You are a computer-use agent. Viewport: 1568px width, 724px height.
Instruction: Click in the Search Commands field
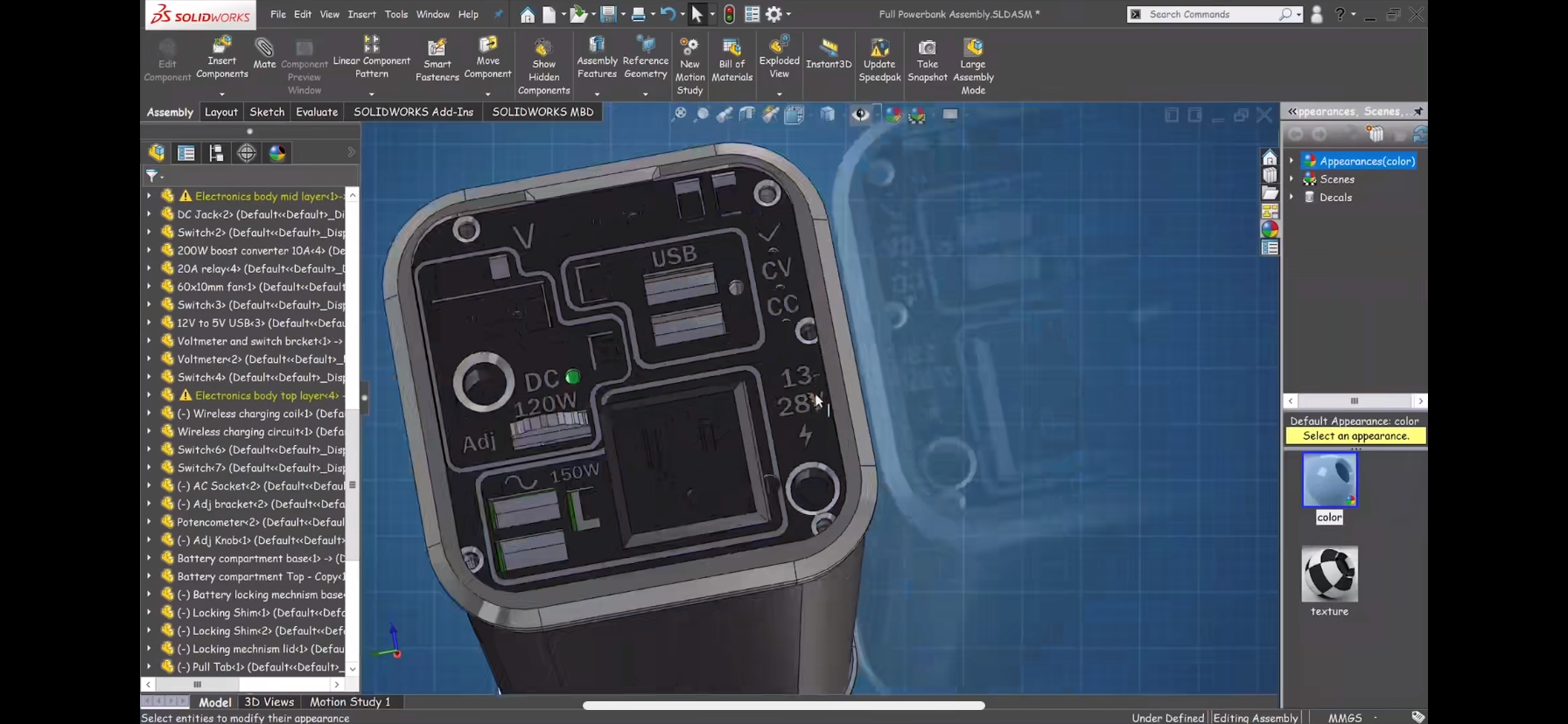[1214, 14]
